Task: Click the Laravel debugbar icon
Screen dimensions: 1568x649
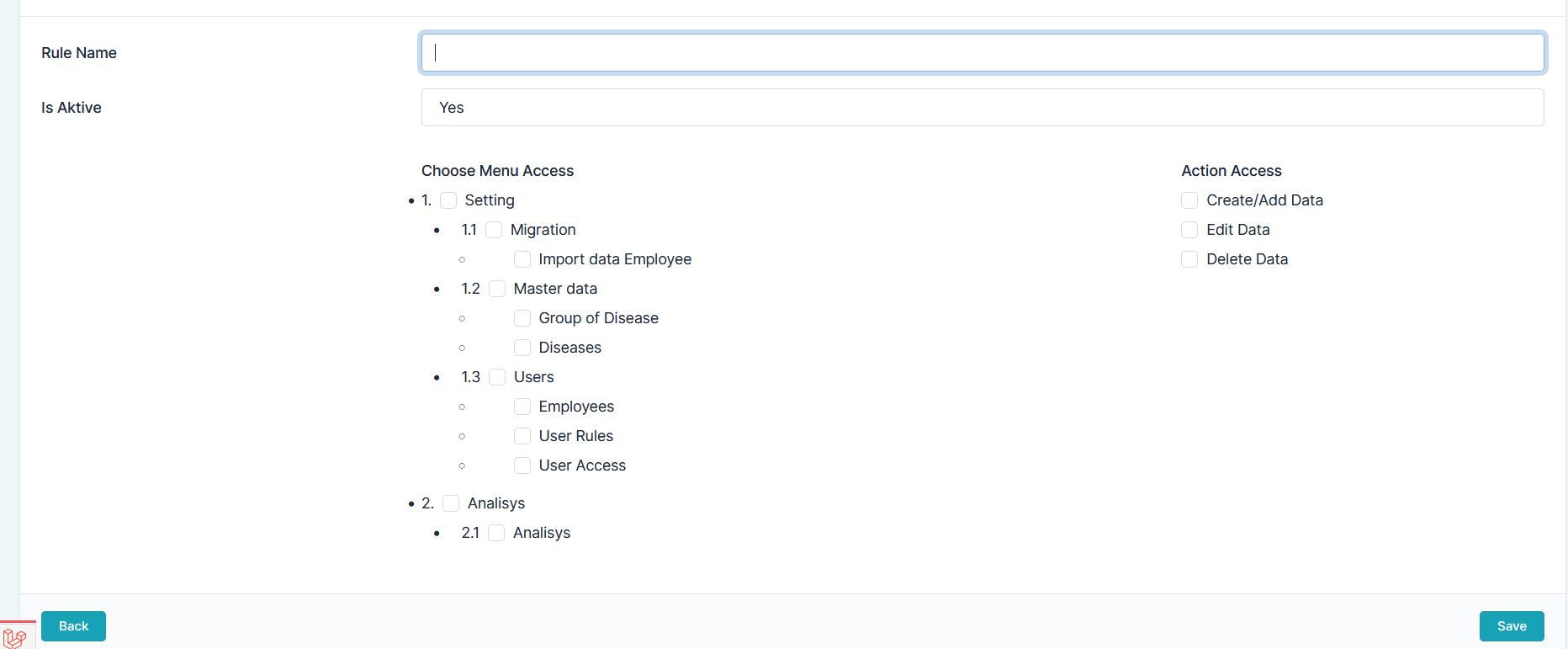Action: (15, 637)
